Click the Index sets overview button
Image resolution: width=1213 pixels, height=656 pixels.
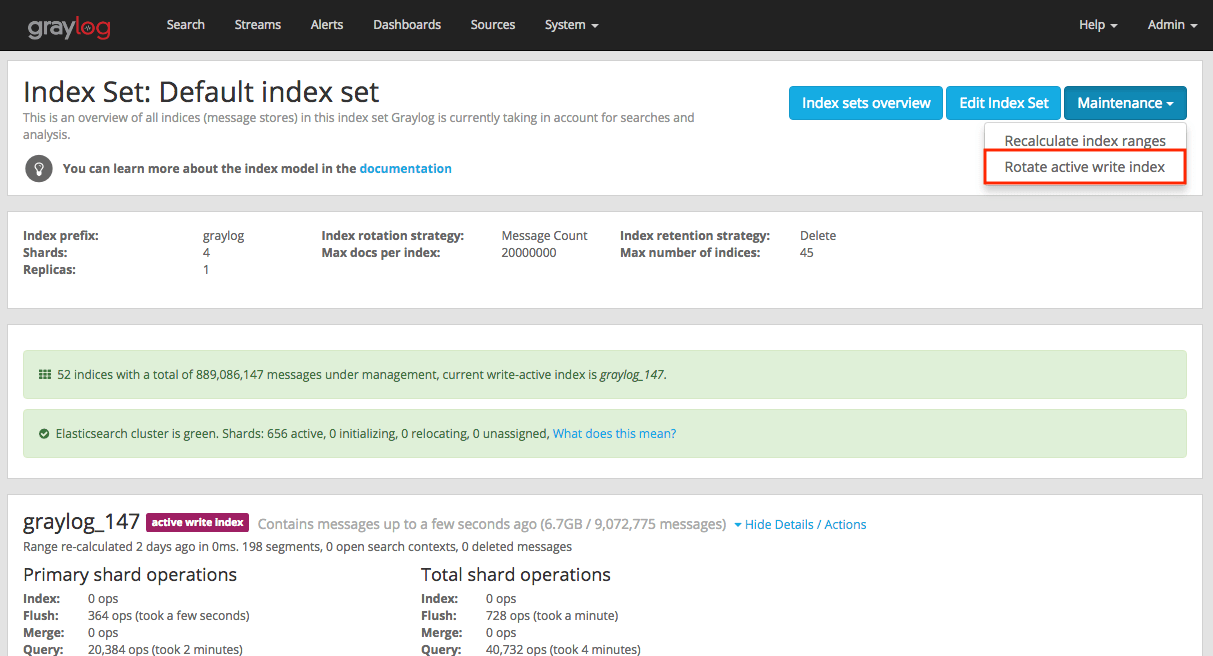point(866,103)
